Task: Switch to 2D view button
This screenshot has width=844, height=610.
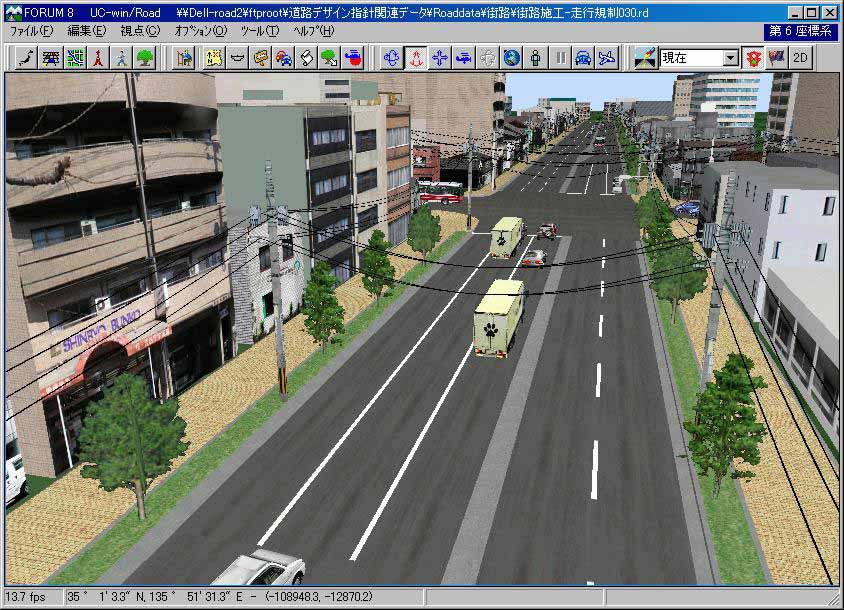Action: pos(800,58)
